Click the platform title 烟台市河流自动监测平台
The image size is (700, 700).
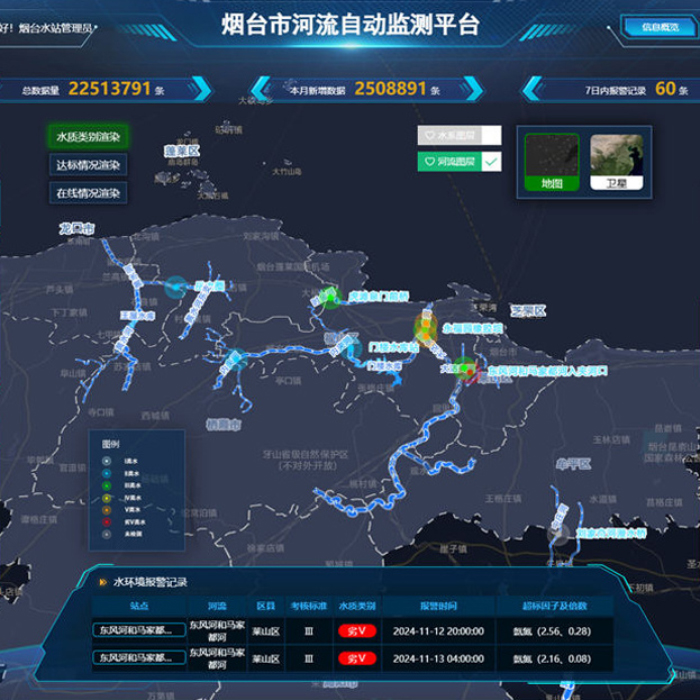point(350,24)
